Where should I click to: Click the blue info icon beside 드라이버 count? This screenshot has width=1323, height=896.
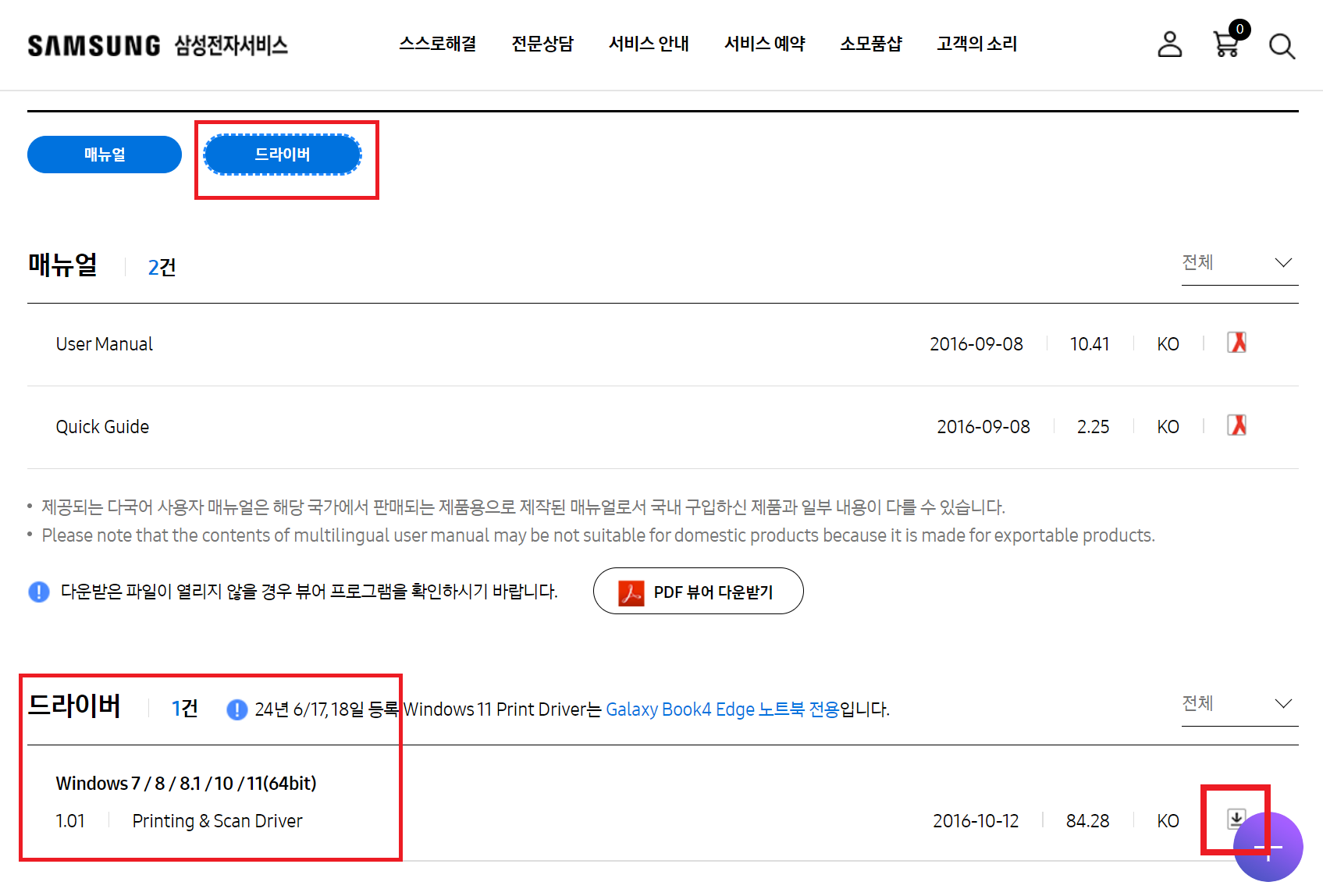236,709
